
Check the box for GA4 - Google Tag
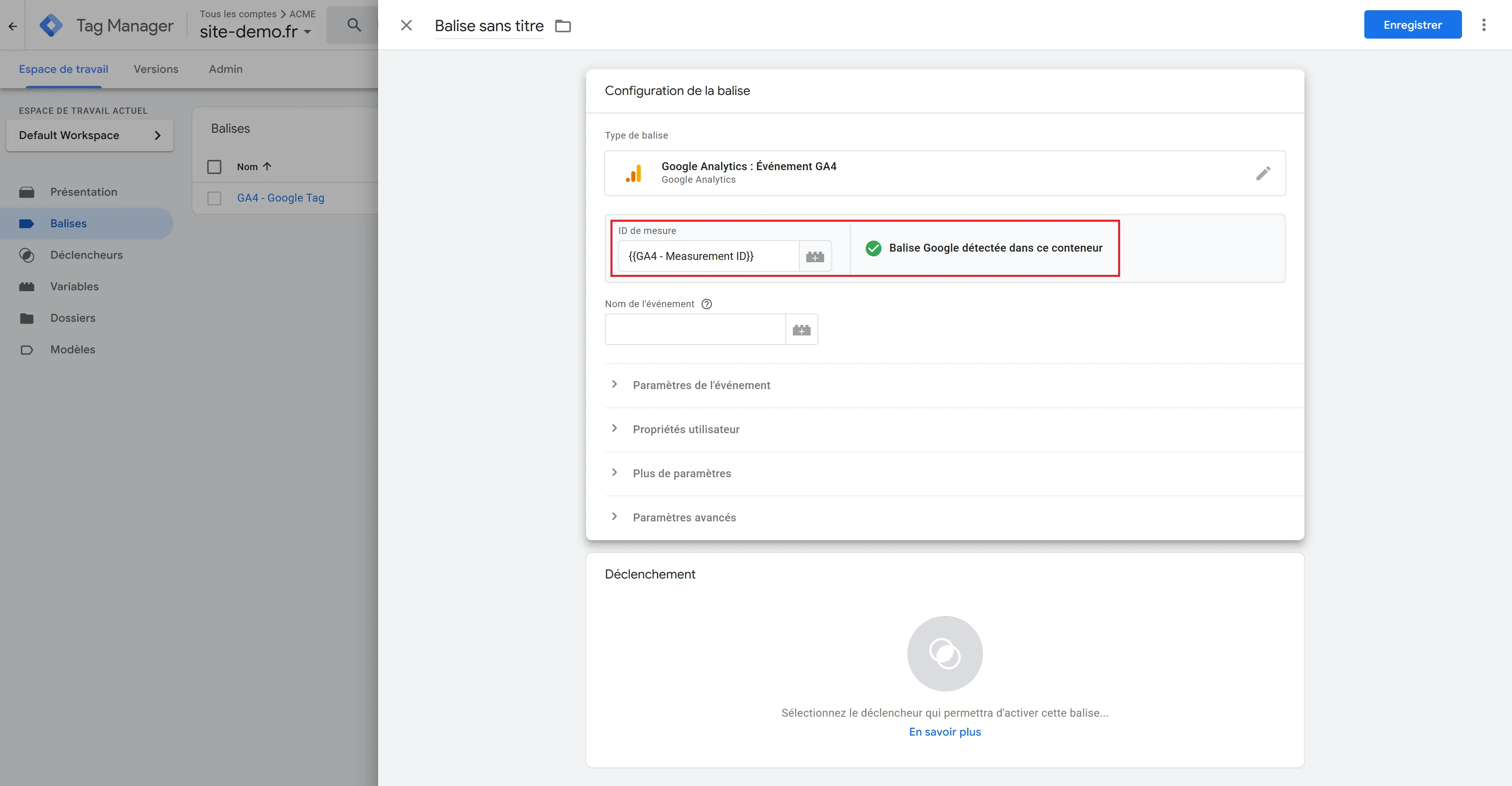pos(214,198)
